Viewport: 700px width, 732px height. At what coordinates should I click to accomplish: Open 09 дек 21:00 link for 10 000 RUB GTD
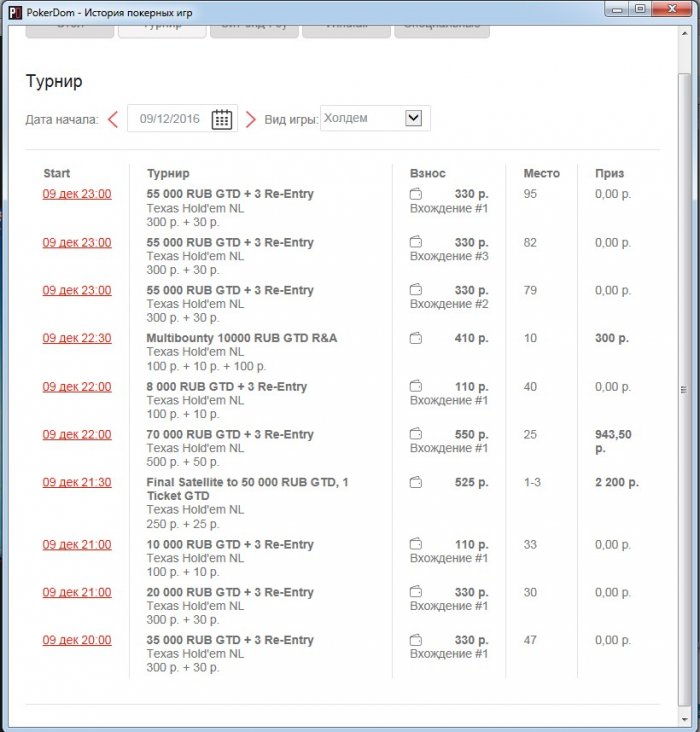(77, 544)
